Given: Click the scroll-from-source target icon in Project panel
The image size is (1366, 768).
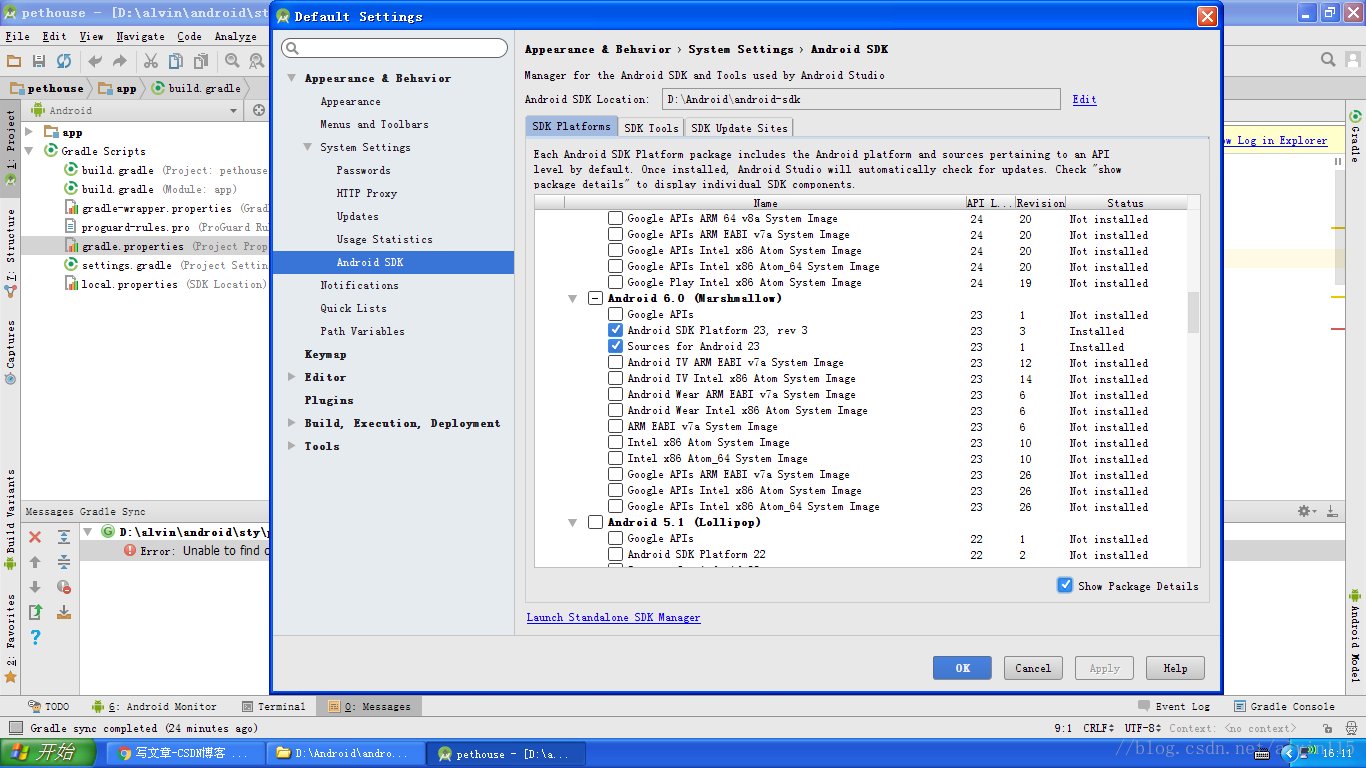Looking at the screenshot, I should [x=259, y=110].
